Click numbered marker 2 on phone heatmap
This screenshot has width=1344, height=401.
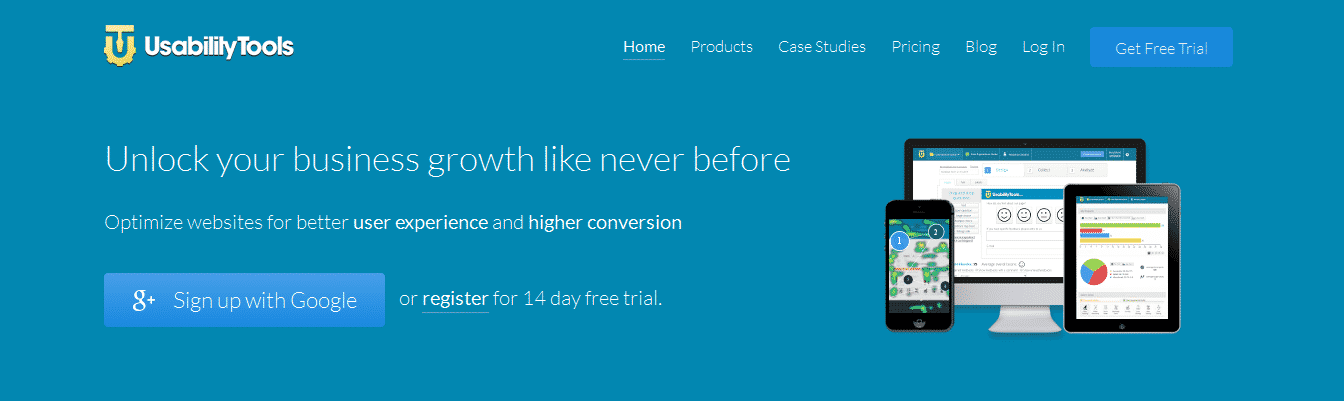pyautogui.click(x=935, y=232)
